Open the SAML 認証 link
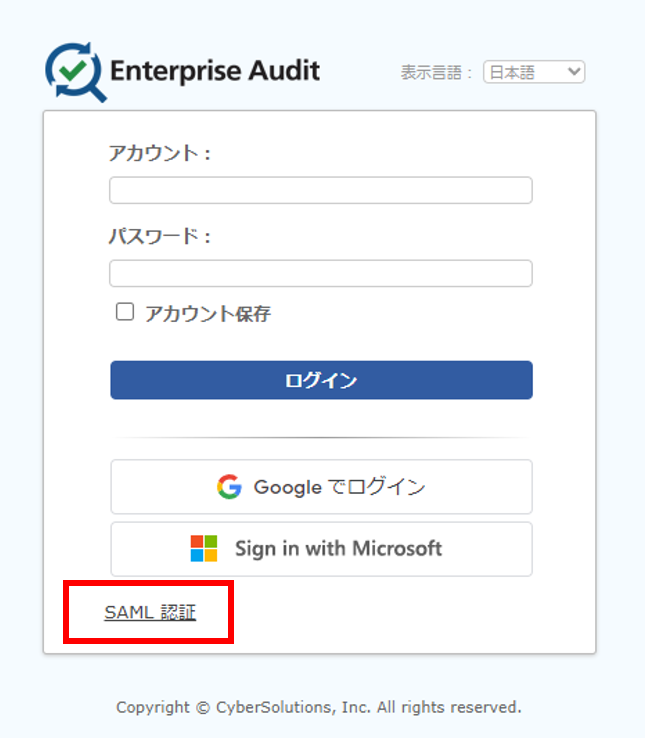This screenshot has width=645, height=738. coord(150,612)
